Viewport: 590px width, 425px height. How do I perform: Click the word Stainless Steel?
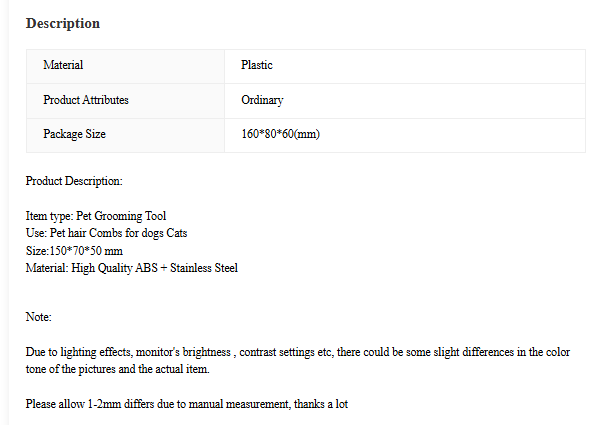click(x=204, y=268)
